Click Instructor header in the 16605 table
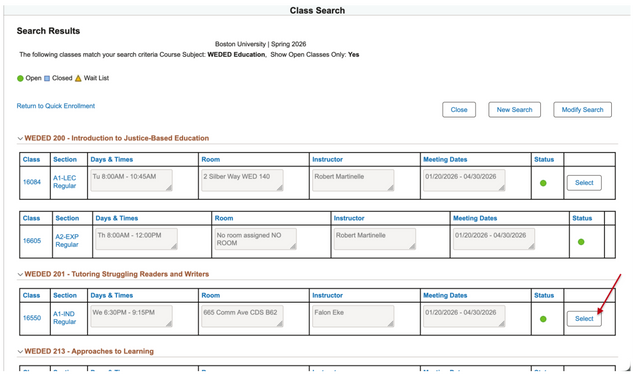Screen dimensions: 636x375 pyautogui.click(x=349, y=218)
